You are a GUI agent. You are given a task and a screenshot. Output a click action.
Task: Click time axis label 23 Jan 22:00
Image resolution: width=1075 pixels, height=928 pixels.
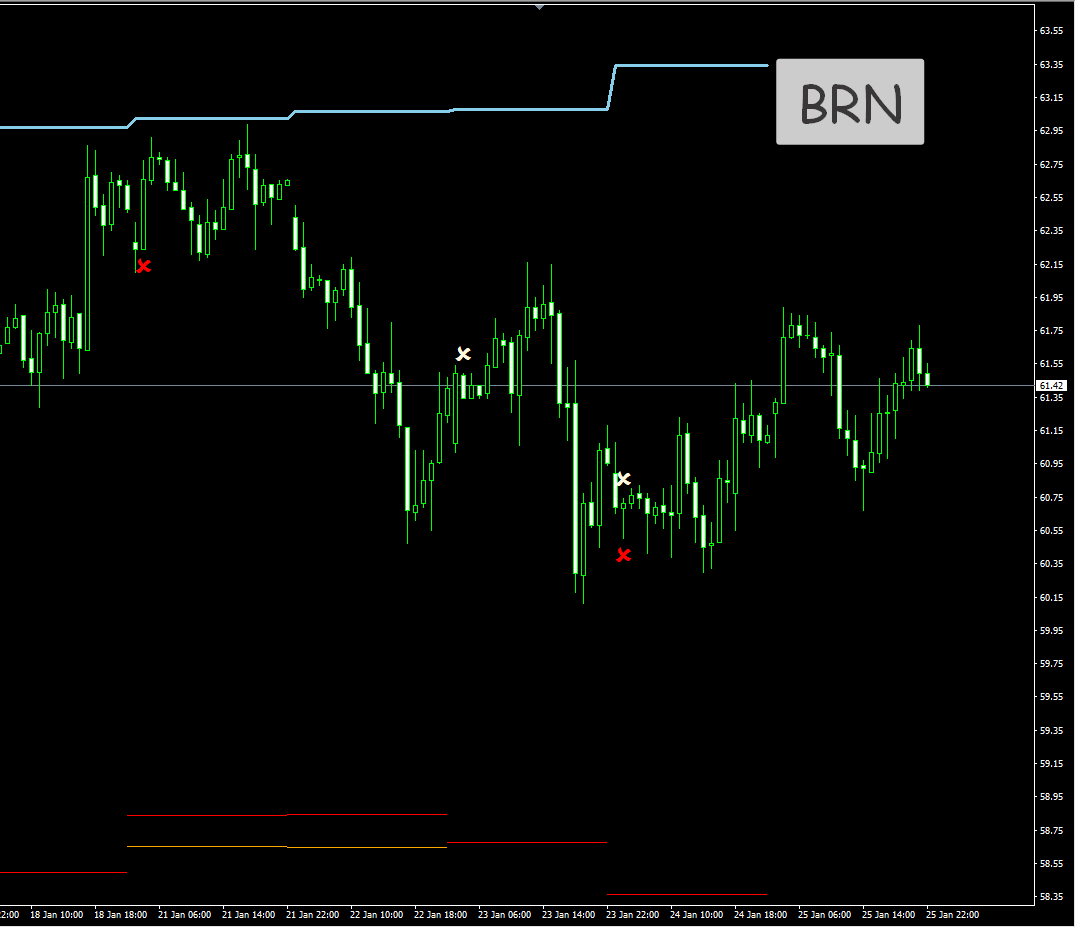point(632,914)
